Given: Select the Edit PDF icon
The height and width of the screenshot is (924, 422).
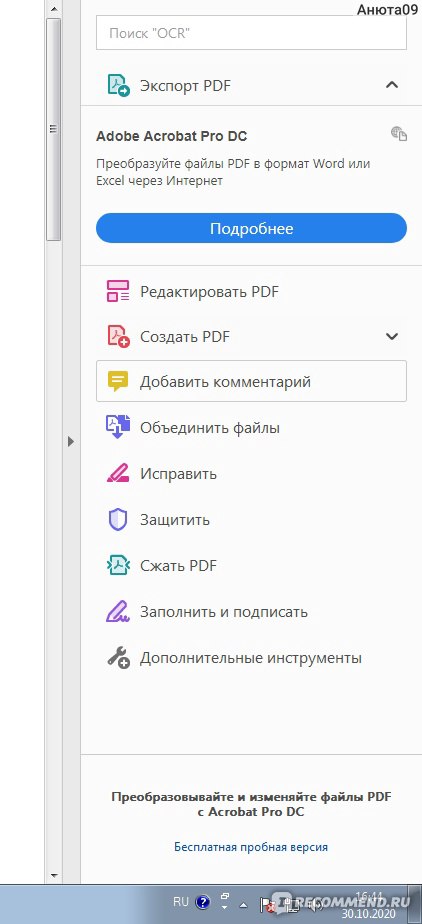Looking at the screenshot, I should pos(118,291).
